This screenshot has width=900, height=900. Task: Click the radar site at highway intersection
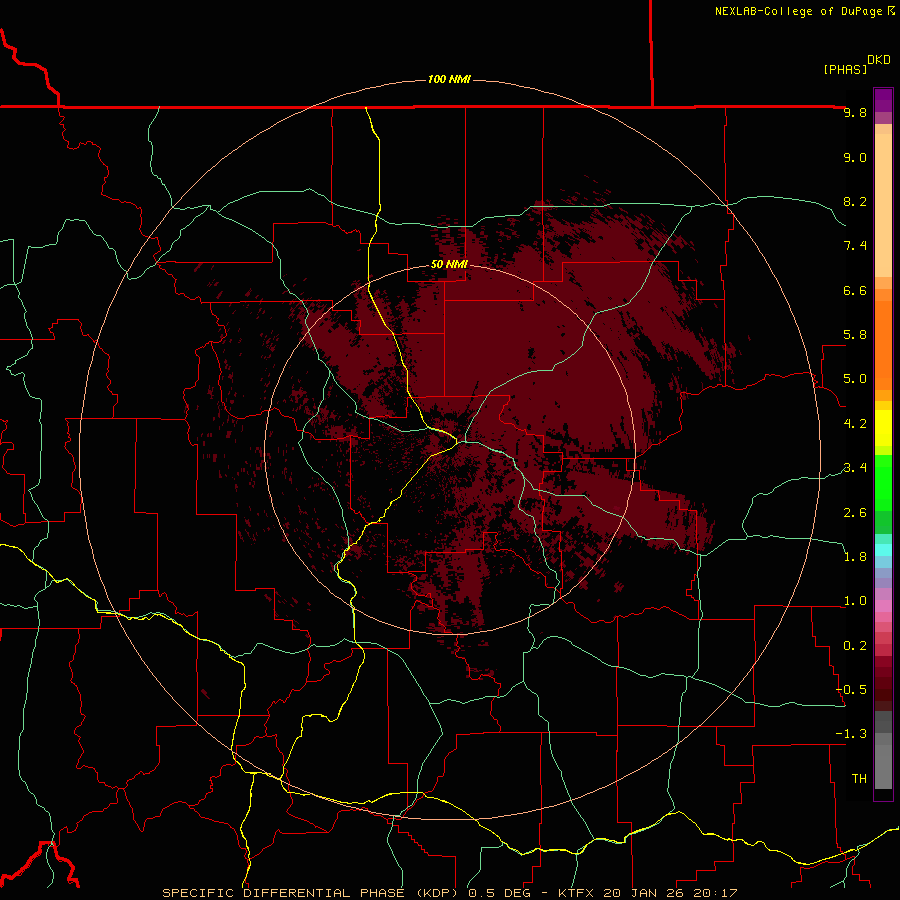458,442
